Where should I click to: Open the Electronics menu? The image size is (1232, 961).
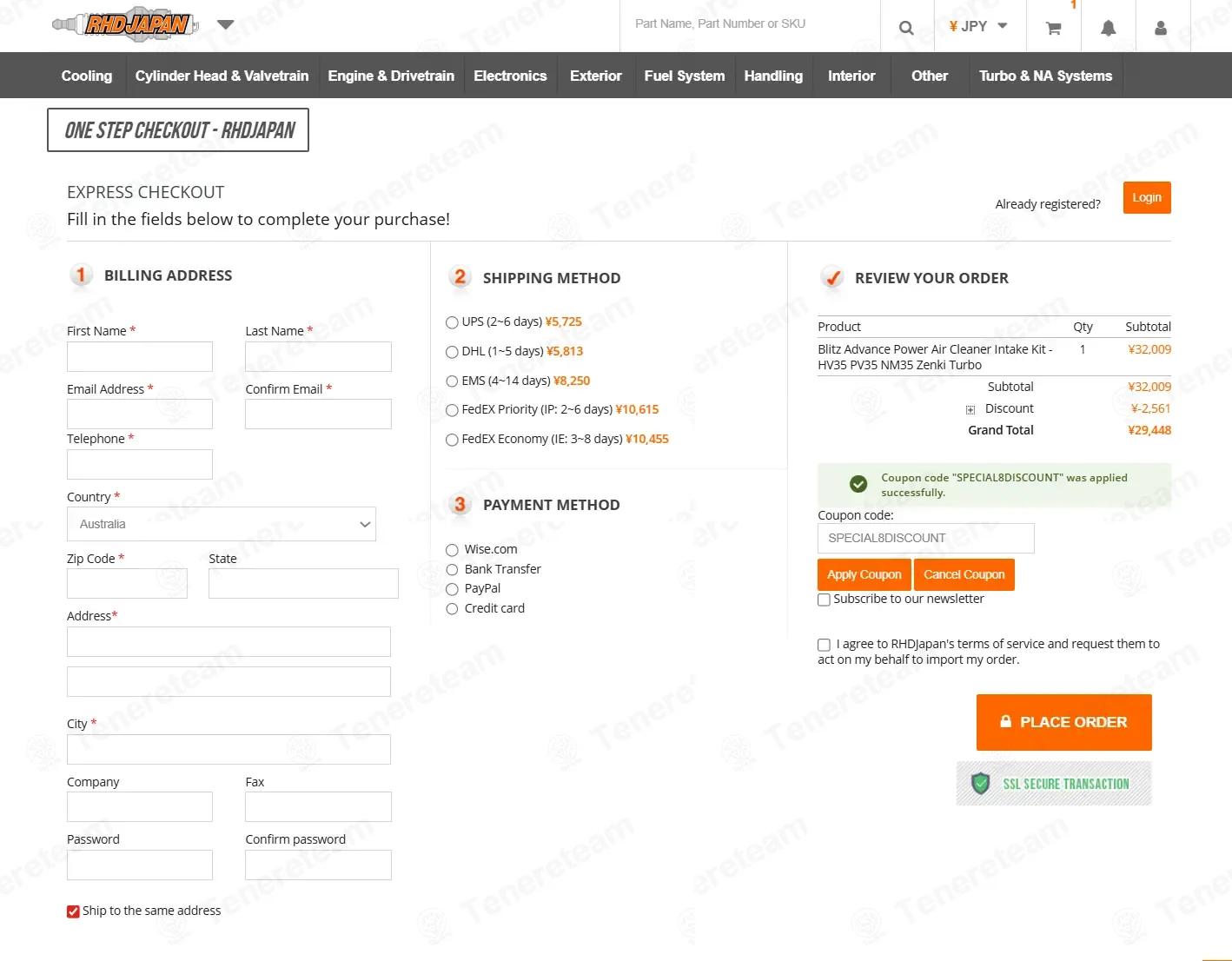pyautogui.click(x=510, y=76)
